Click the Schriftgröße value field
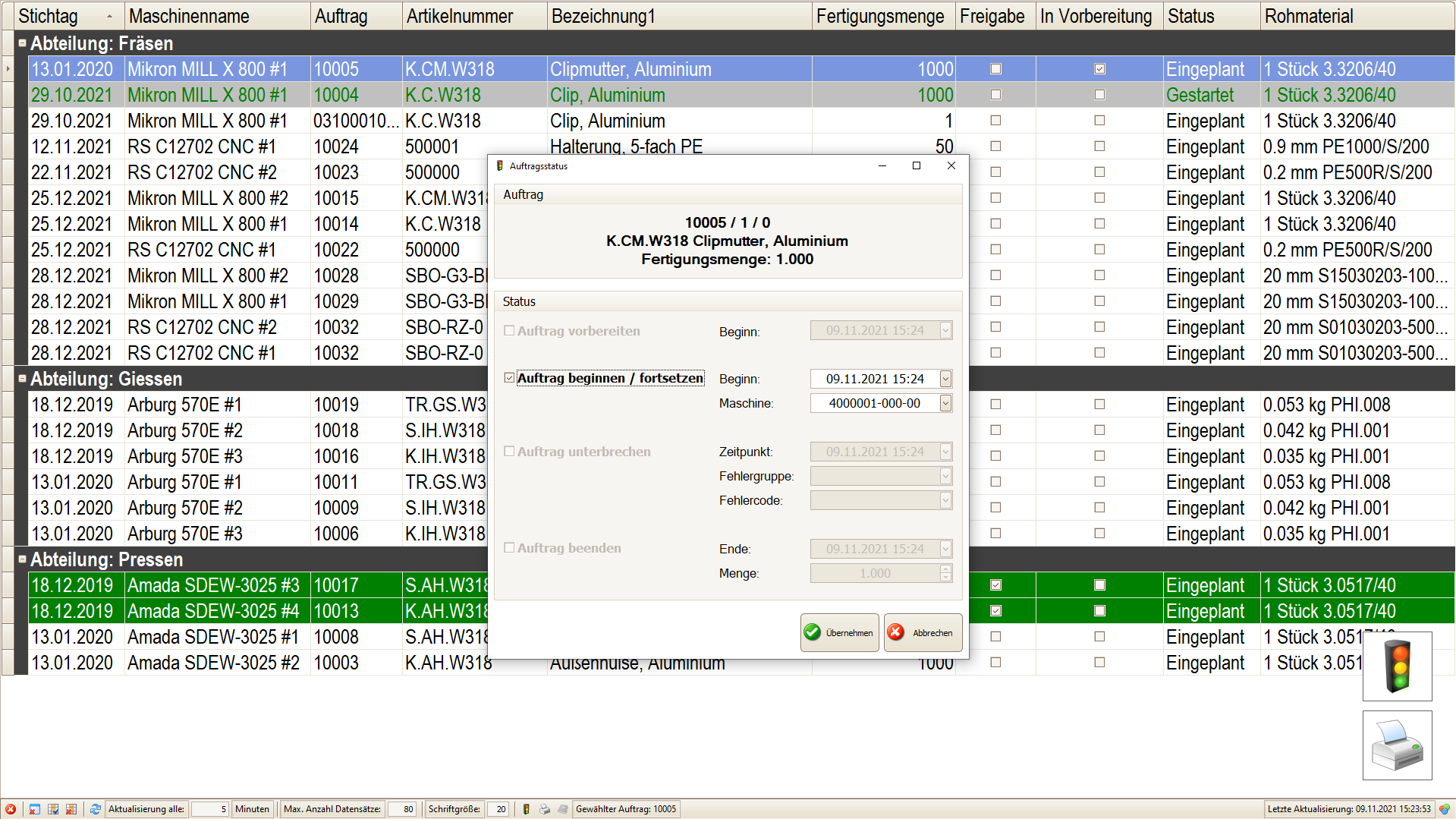This screenshot has width=1456, height=819. tap(498, 809)
